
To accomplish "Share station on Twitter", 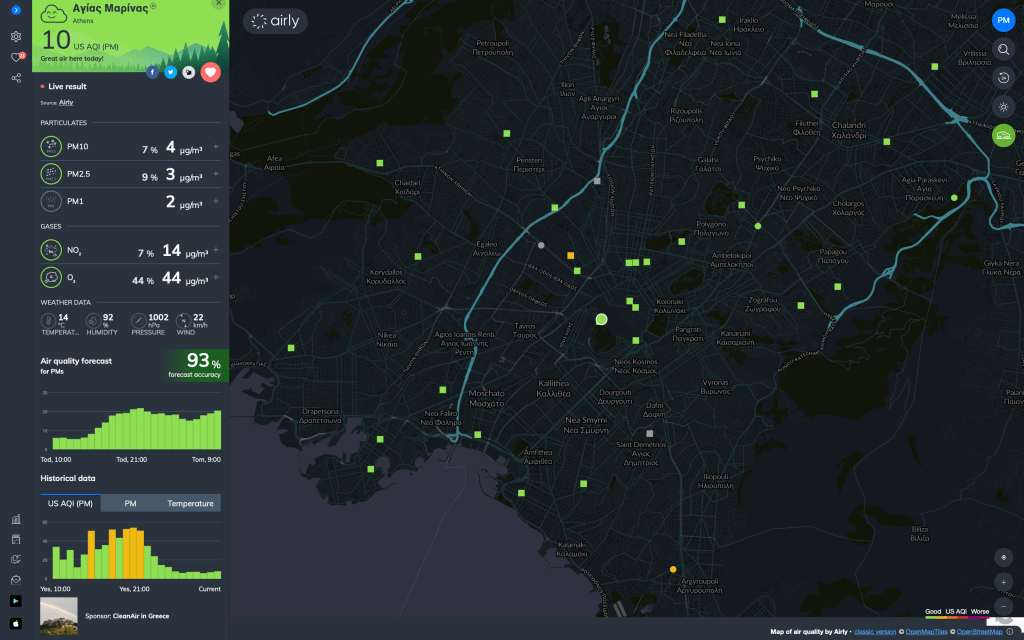I will [x=170, y=72].
